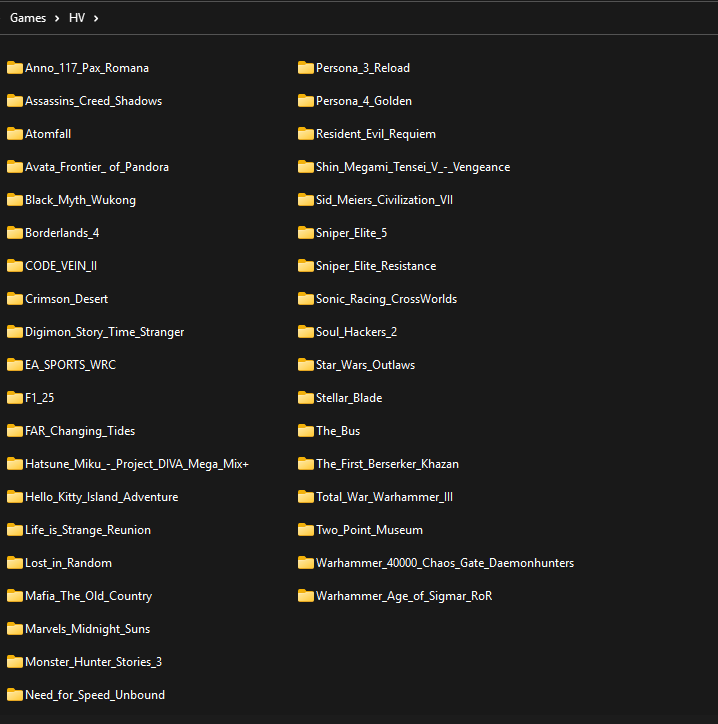Click the Total_War_Warhammer_III folder name

tap(384, 497)
